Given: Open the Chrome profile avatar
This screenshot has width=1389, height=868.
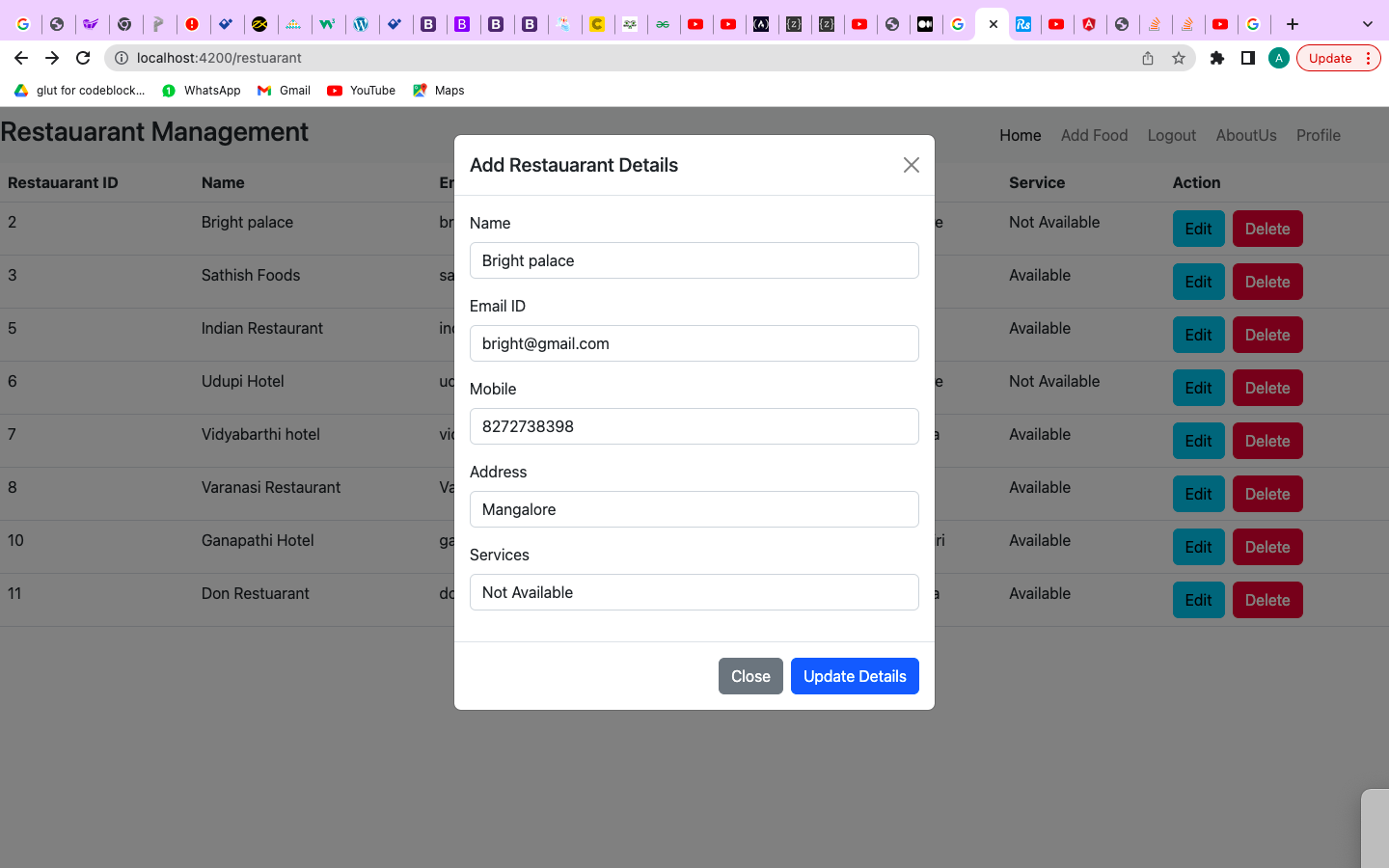Looking at the screenshot, I should (1279, 58).
